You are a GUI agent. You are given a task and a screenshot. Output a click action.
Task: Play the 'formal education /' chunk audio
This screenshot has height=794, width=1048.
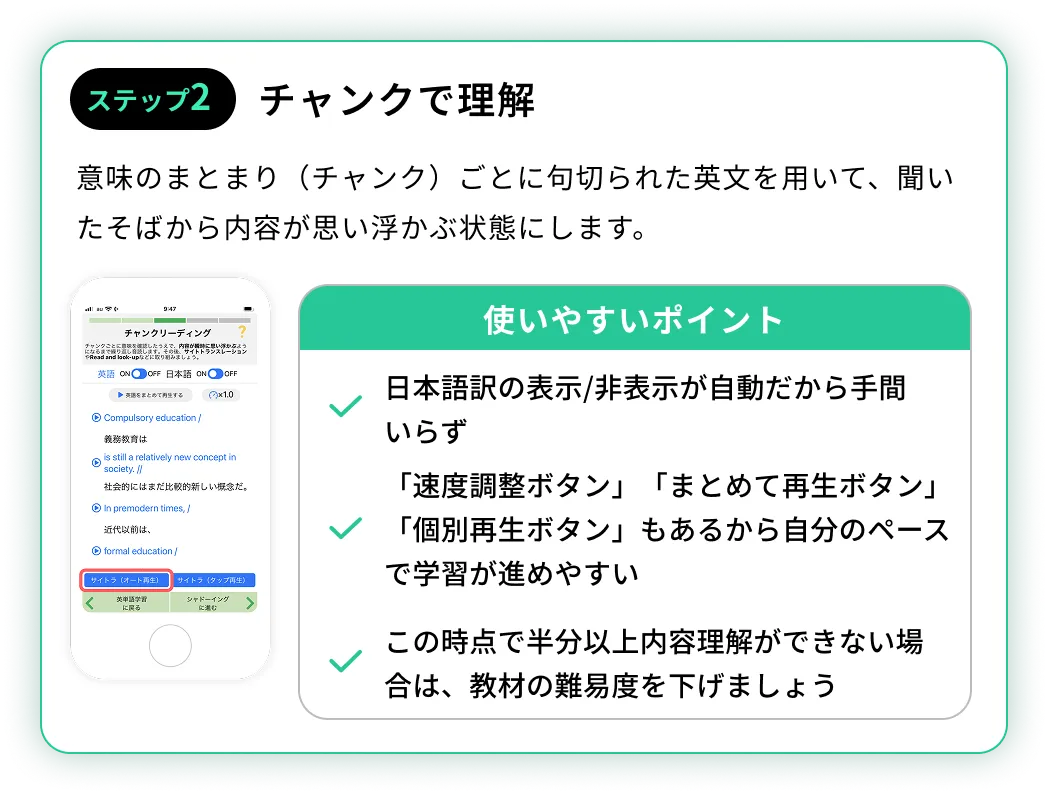click(96, 551)
